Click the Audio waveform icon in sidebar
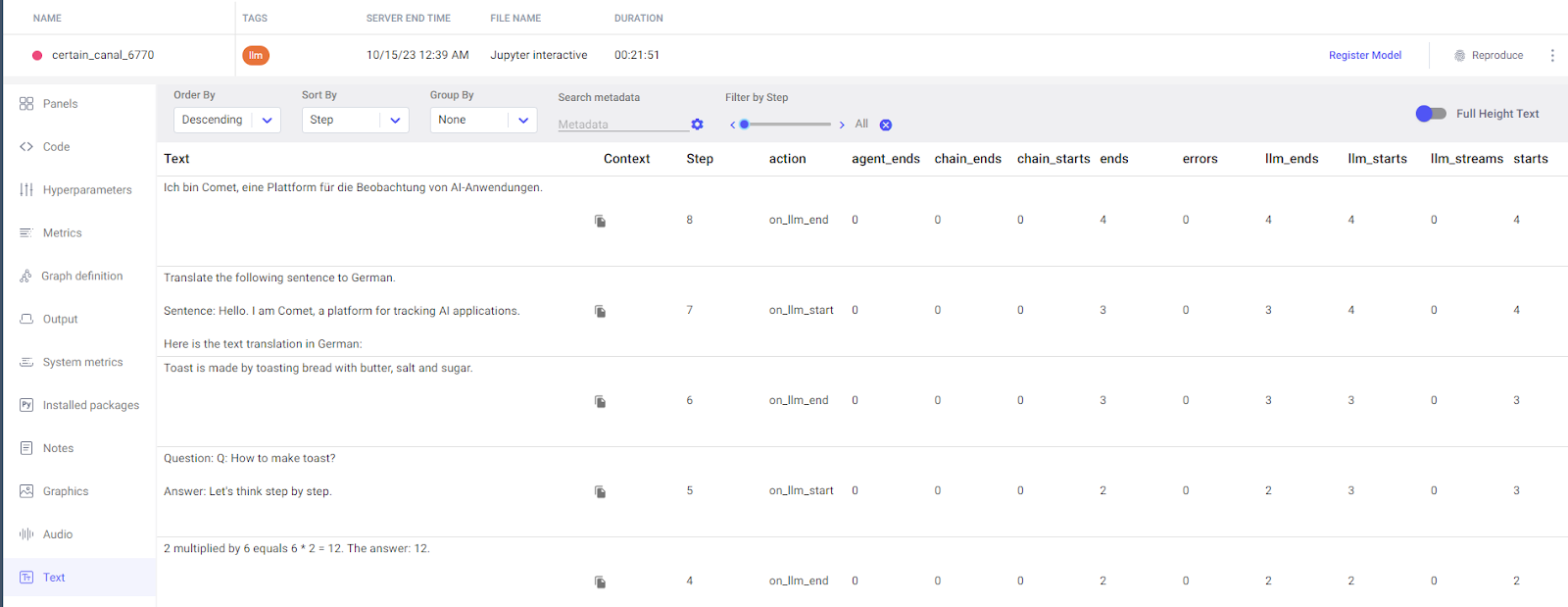 pos(26,534)
